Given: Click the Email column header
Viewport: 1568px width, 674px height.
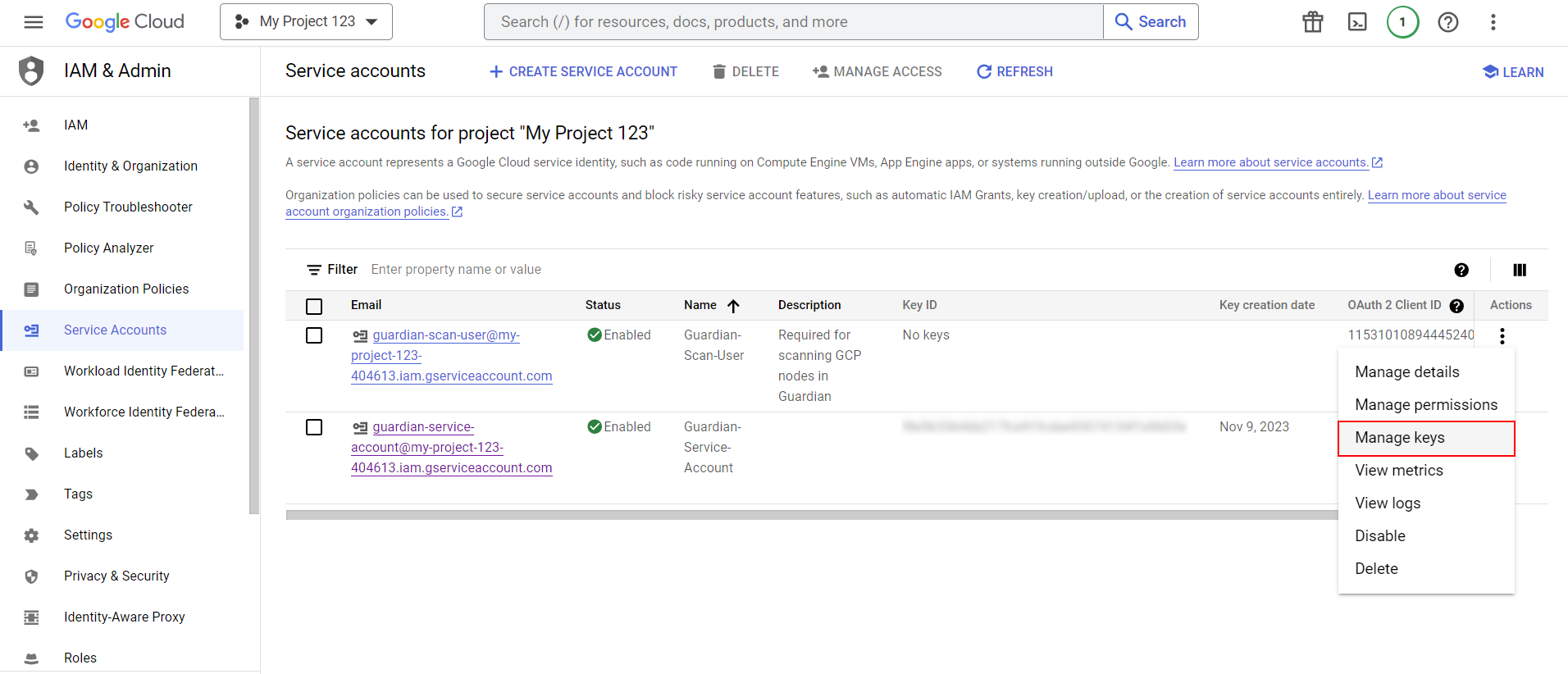Looking at the screenshot, I should pos(366,305).
